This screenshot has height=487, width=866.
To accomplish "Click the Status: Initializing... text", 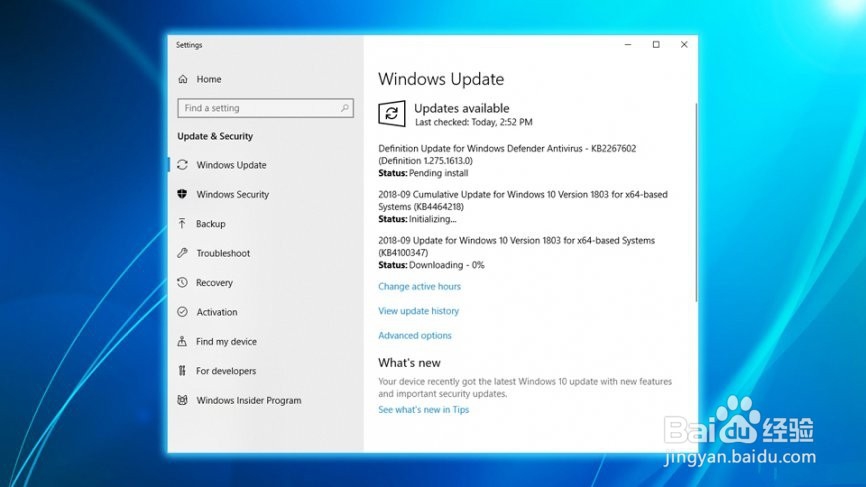I will point(417,219).
